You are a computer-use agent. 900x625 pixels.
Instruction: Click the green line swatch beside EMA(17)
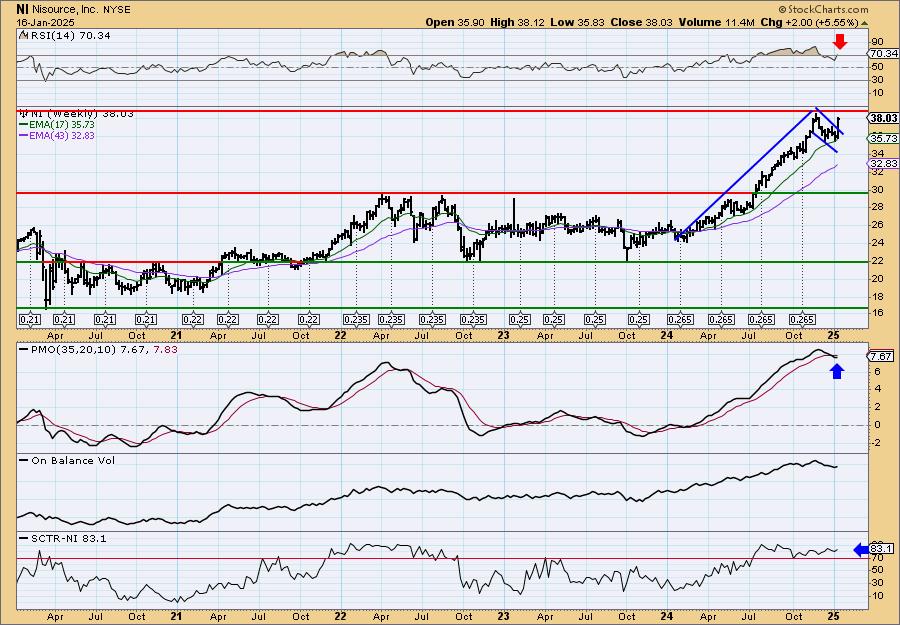pyautogui.click(x=26, y=125)
